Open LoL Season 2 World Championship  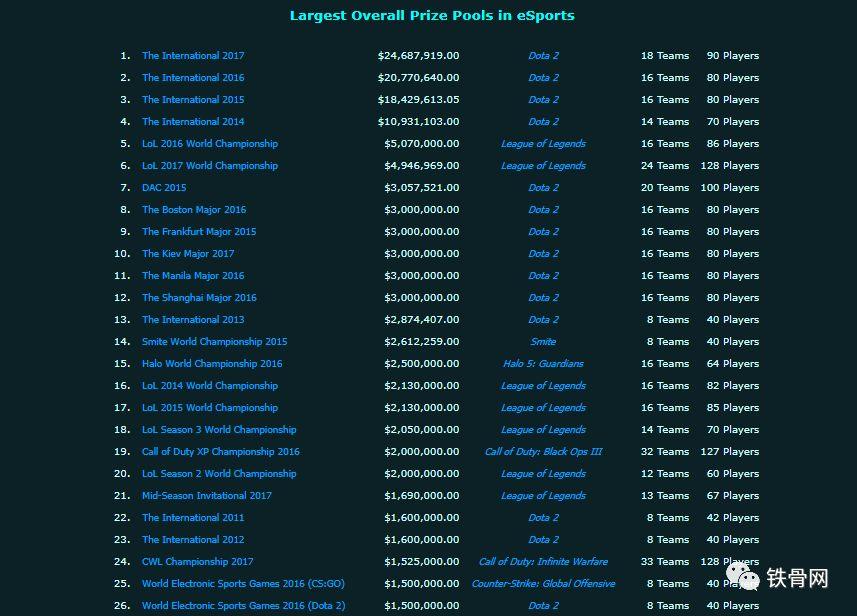(x=219, y=473)
